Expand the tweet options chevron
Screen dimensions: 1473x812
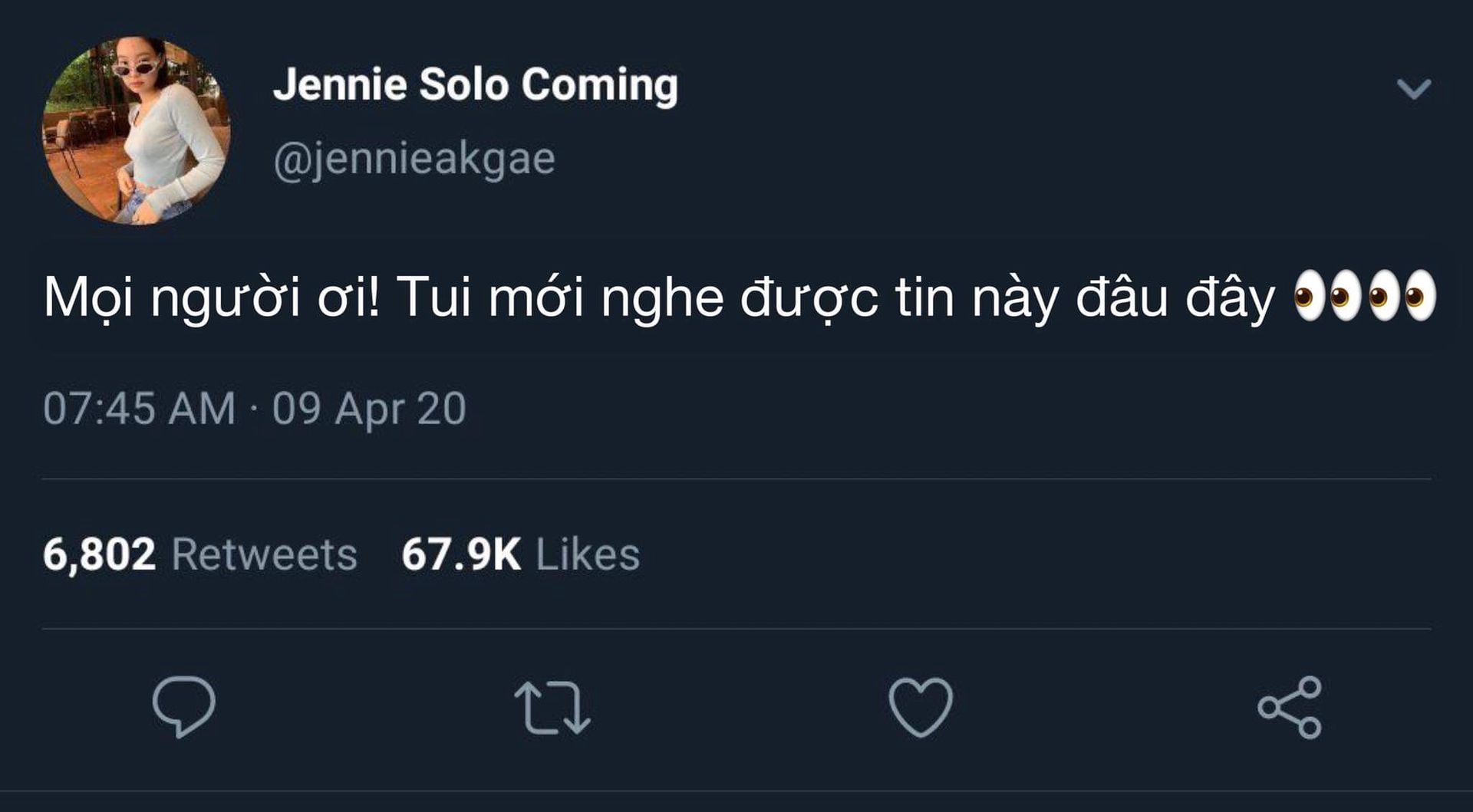(1414, 89)
